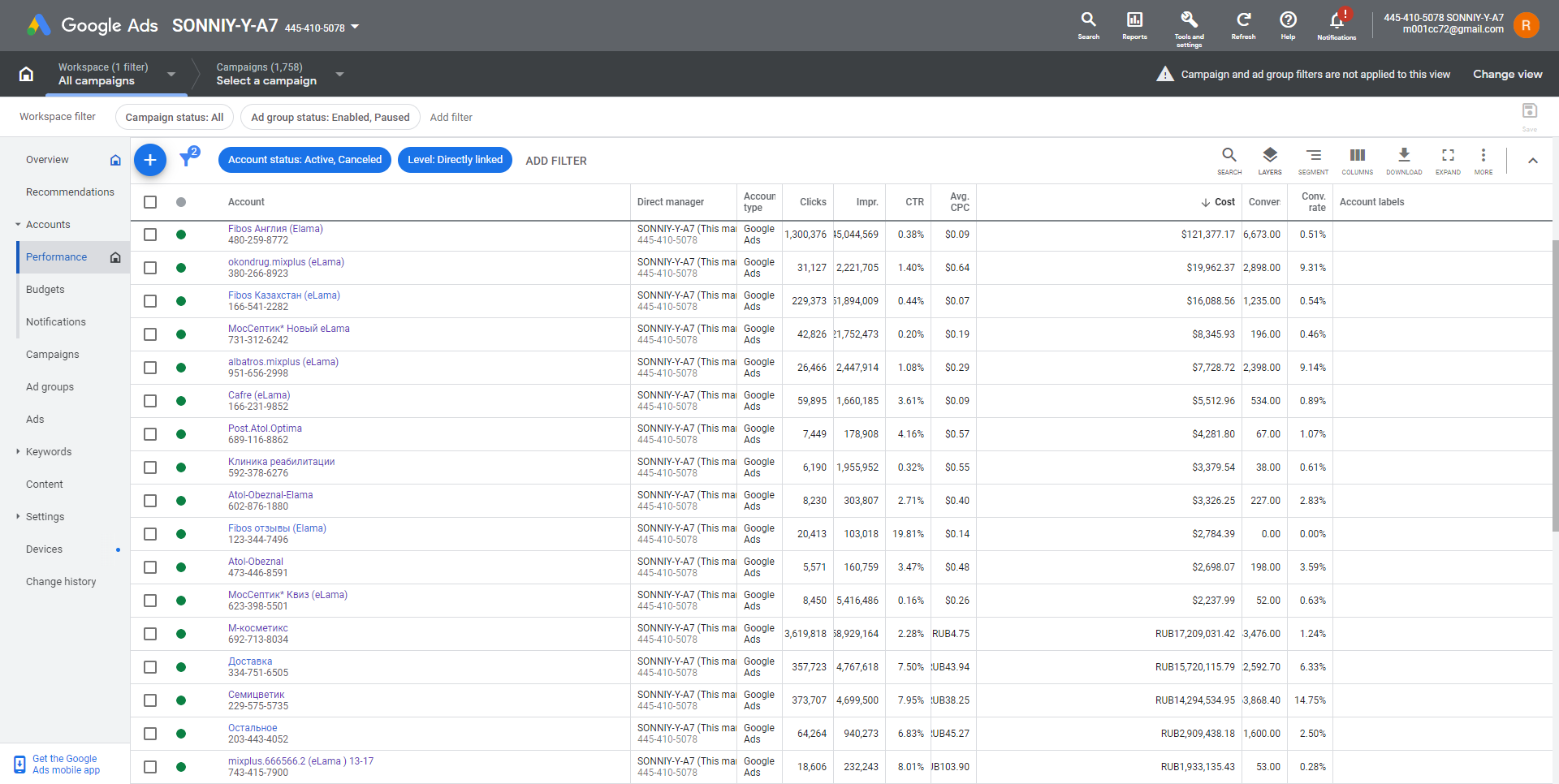Collapse the table toolbar with chevron
This screenshot has height=784, width=1559.
tap(1533, 161)
